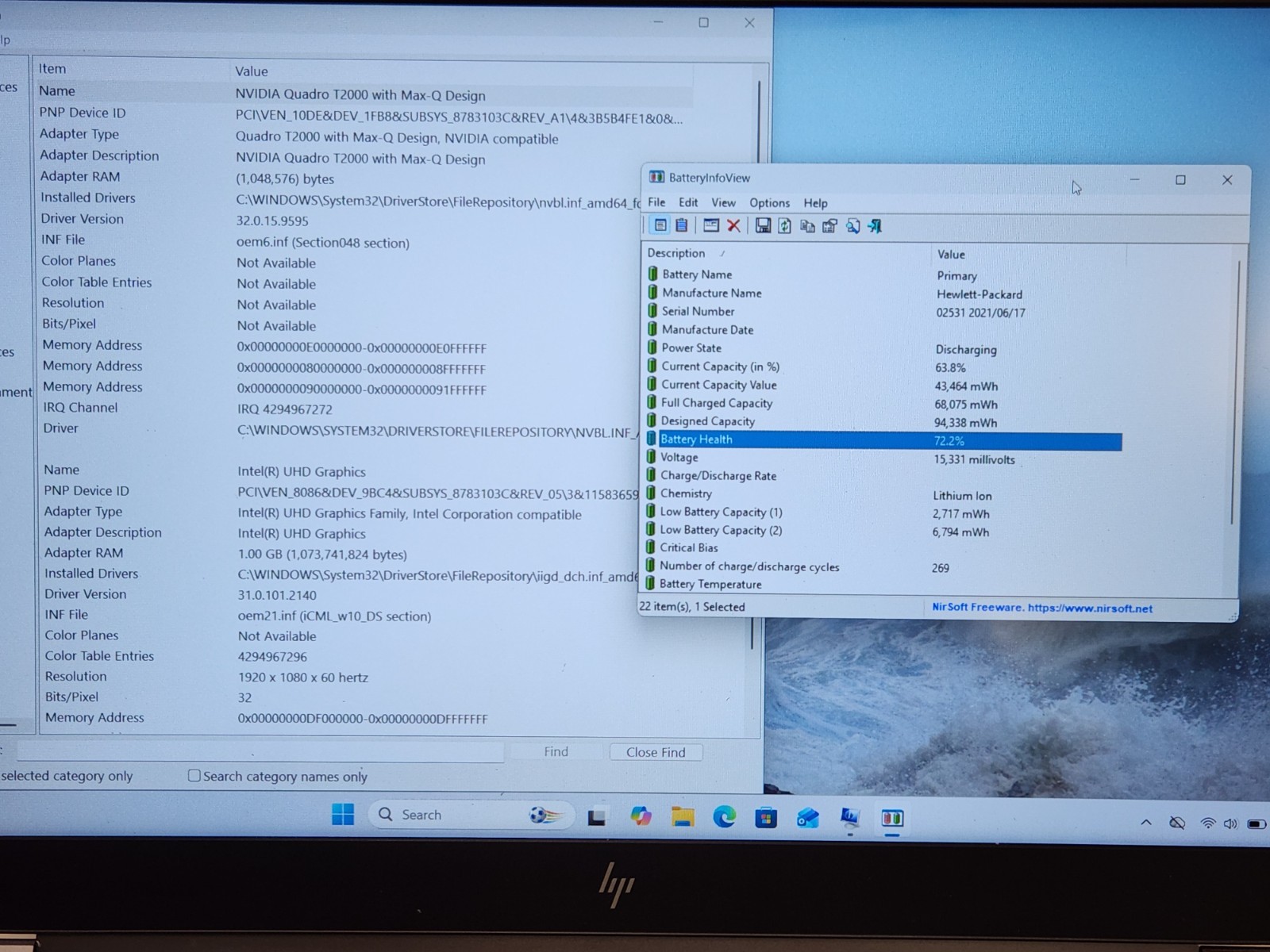The height and width of the screenshot is (952, 1270).
Task: Click the battery icon in the system tray
Action: (1257, 824)
